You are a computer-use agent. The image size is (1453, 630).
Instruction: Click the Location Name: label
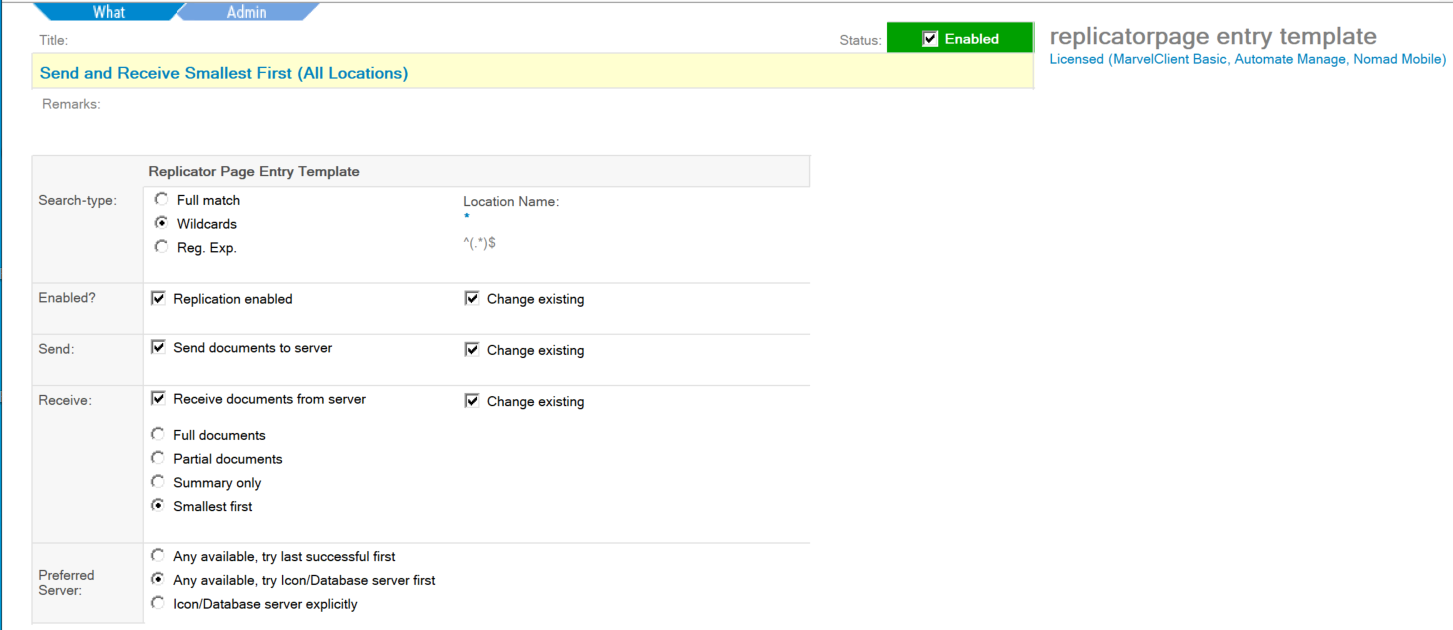coord(511,202)
